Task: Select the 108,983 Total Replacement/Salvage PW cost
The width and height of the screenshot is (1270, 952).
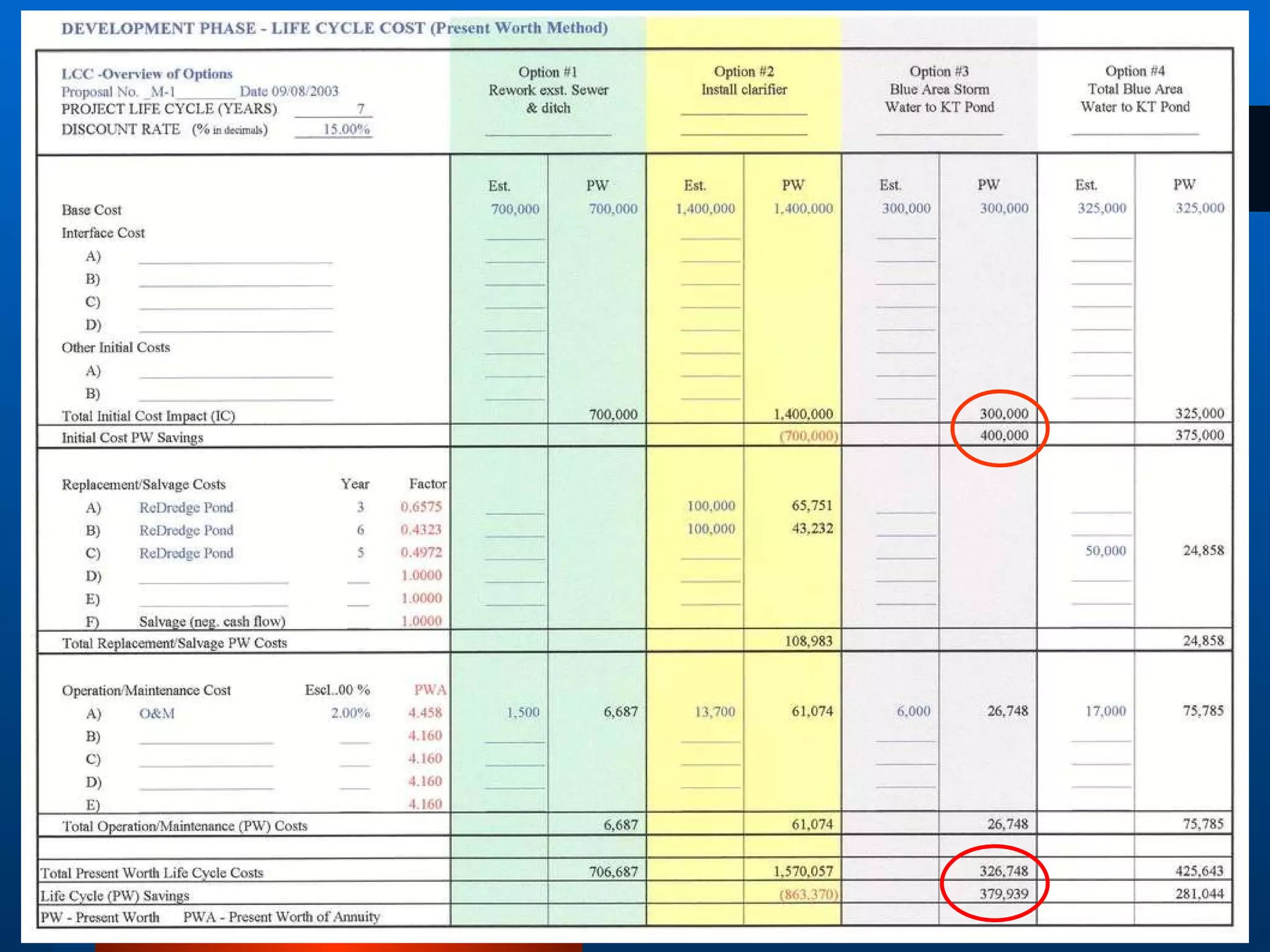Action: point(808,641)
